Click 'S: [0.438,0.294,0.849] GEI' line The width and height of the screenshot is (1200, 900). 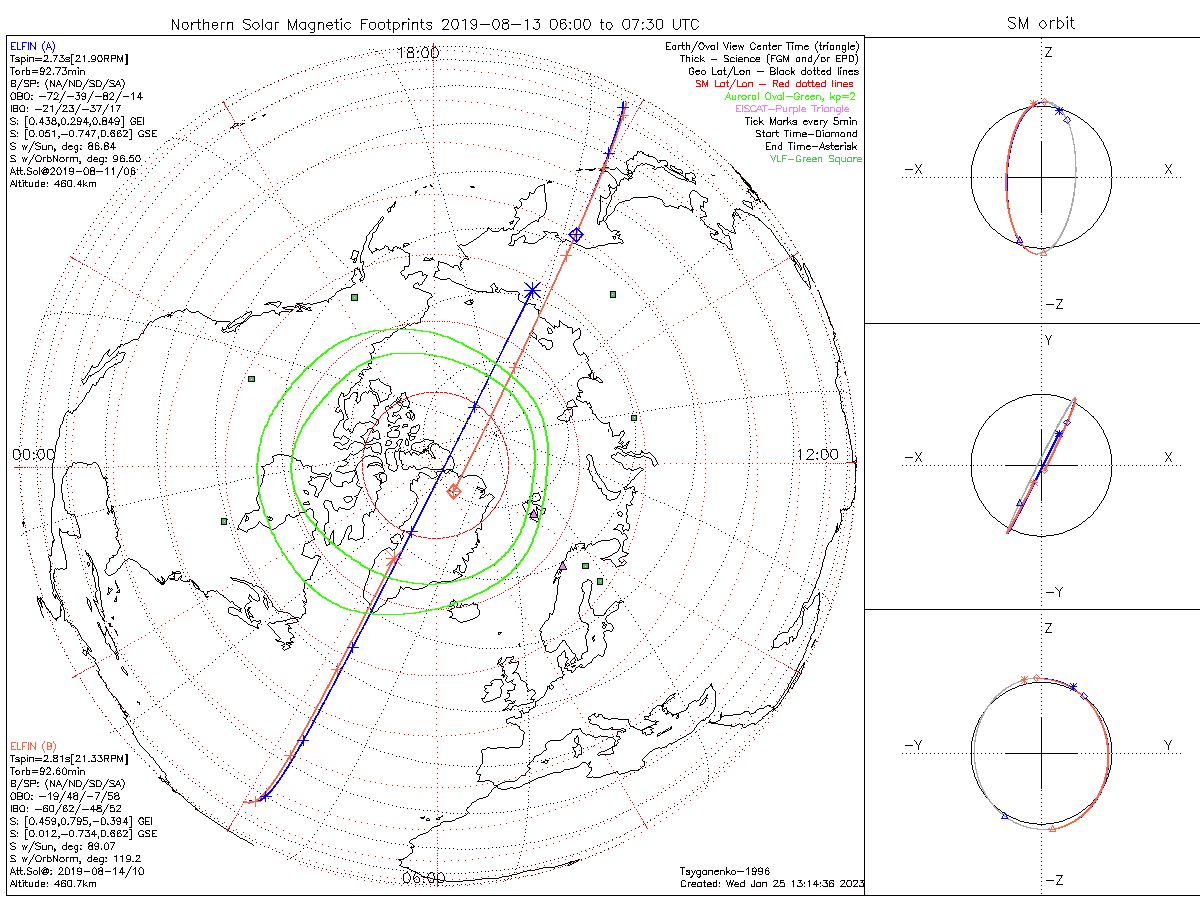(x=75, y=122)
